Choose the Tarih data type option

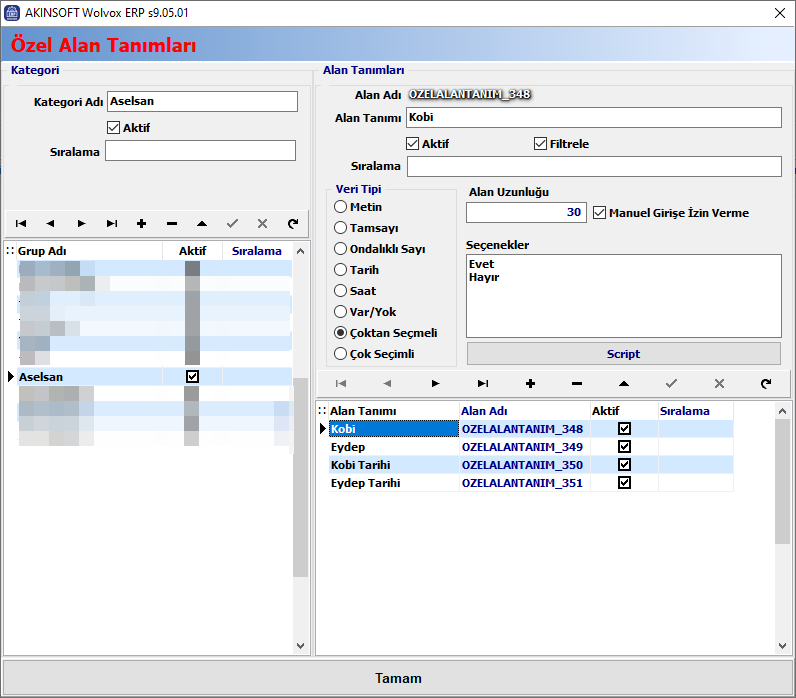click(x=341, y=270)
